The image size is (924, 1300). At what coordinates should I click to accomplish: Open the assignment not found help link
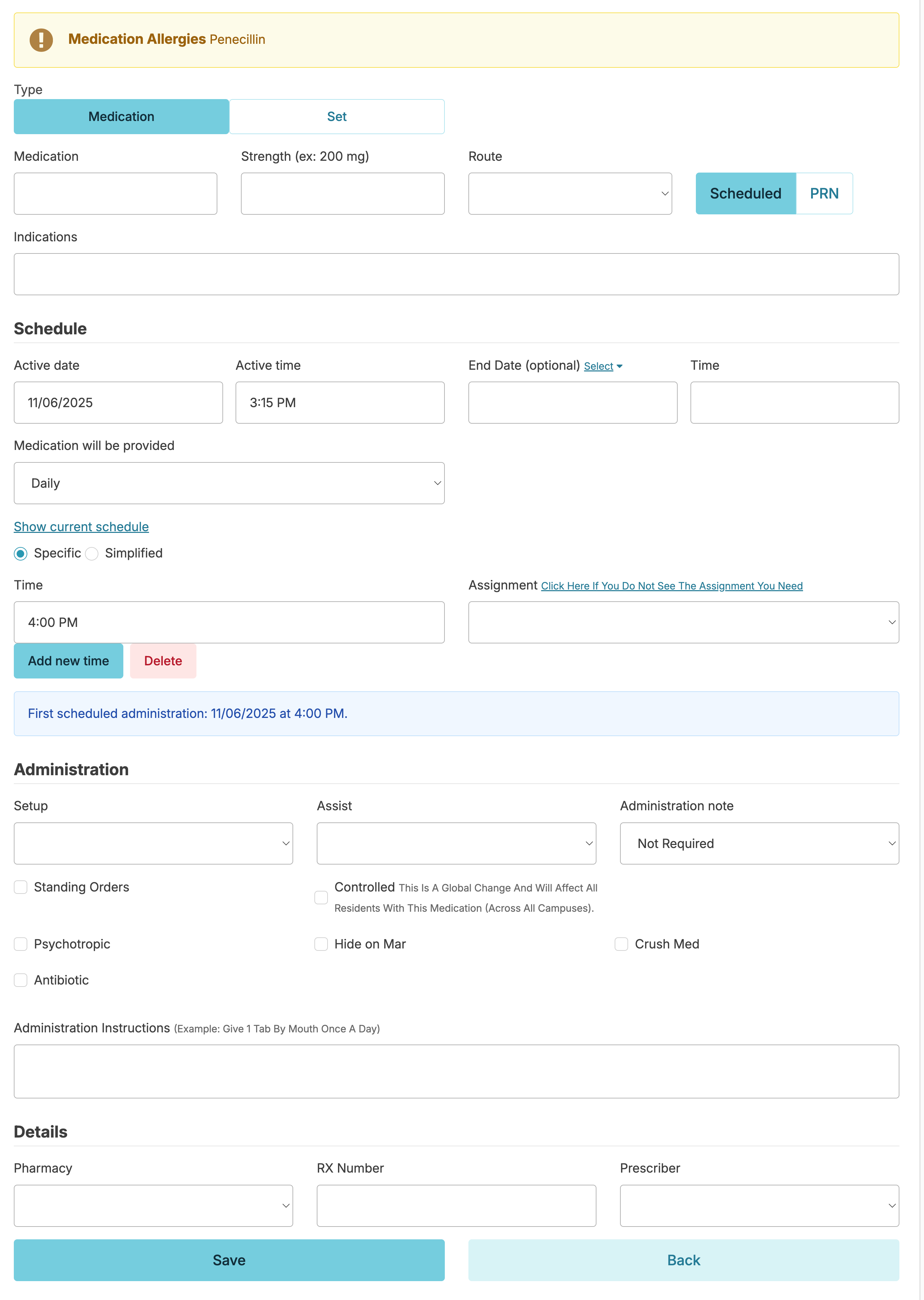[x=671, y=586]
